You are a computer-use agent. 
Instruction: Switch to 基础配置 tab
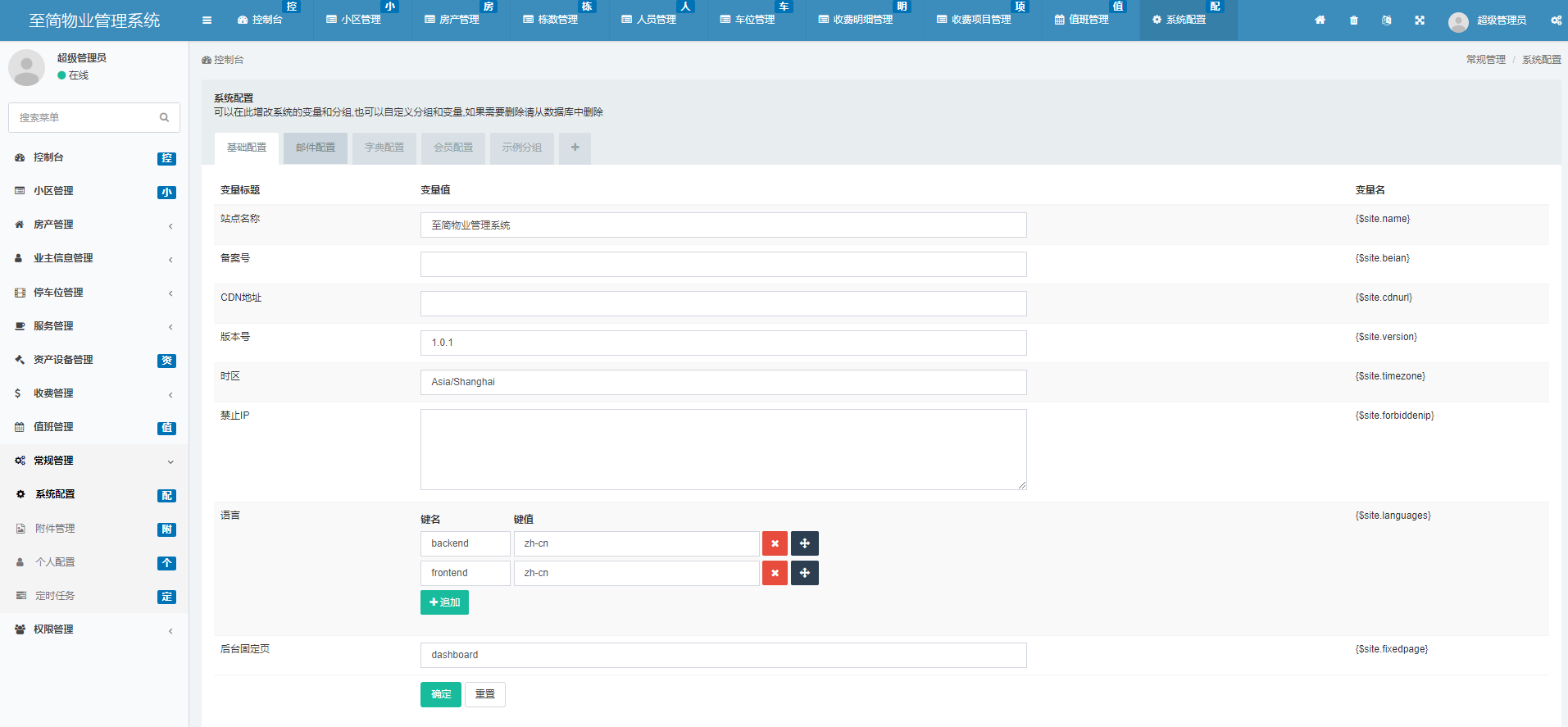pos(247,148)
